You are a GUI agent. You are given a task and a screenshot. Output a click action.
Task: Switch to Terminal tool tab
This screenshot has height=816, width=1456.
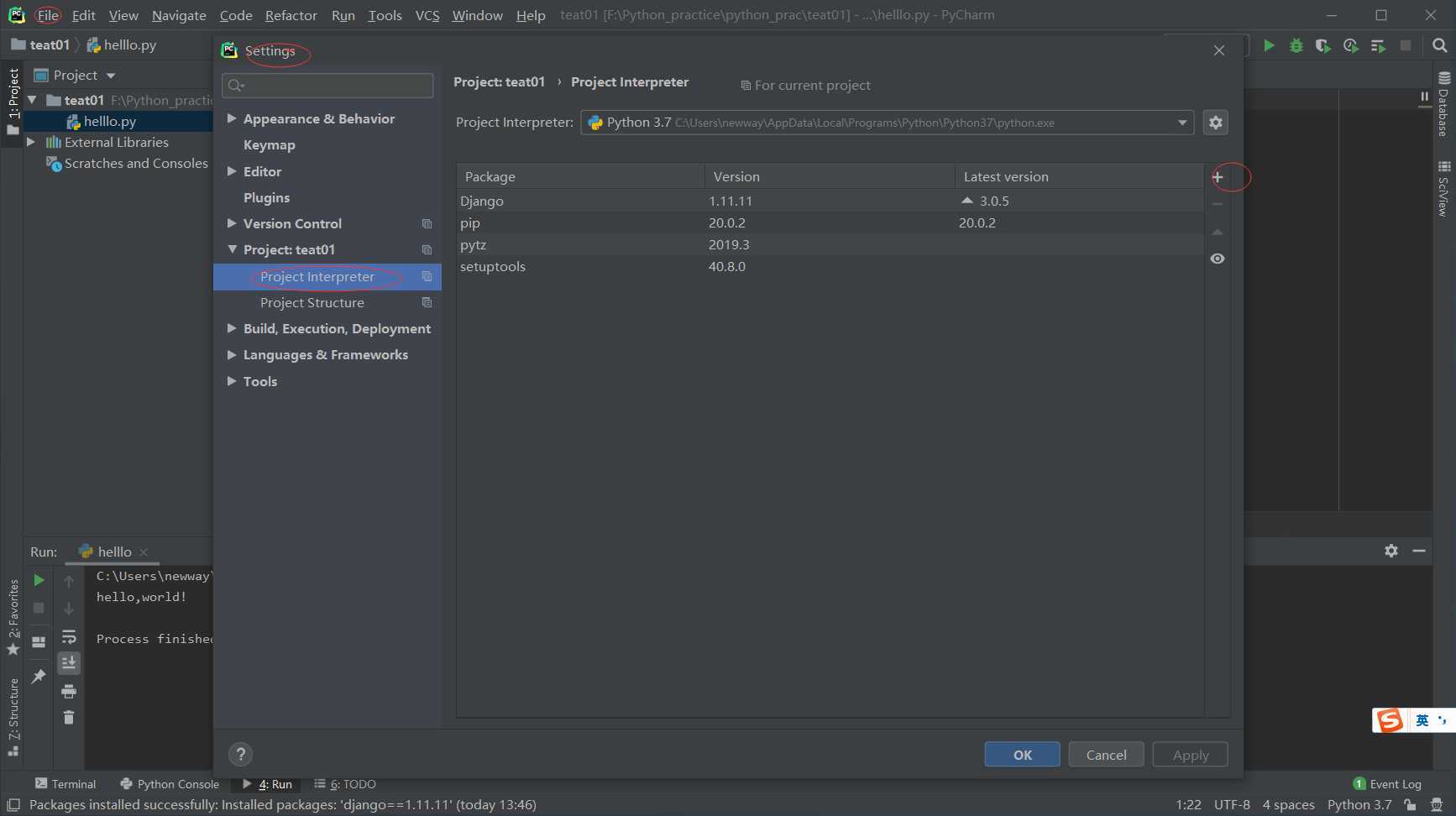tap(65, 784)
